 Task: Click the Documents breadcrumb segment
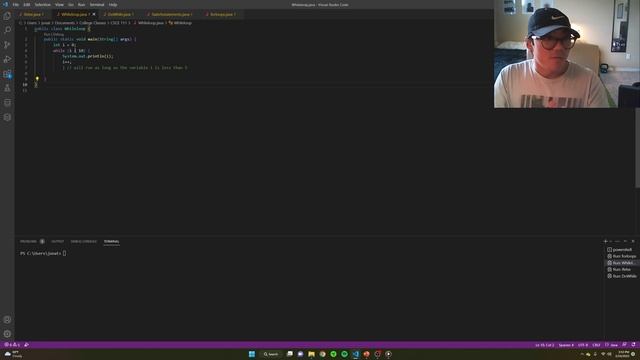pos(65,23)
